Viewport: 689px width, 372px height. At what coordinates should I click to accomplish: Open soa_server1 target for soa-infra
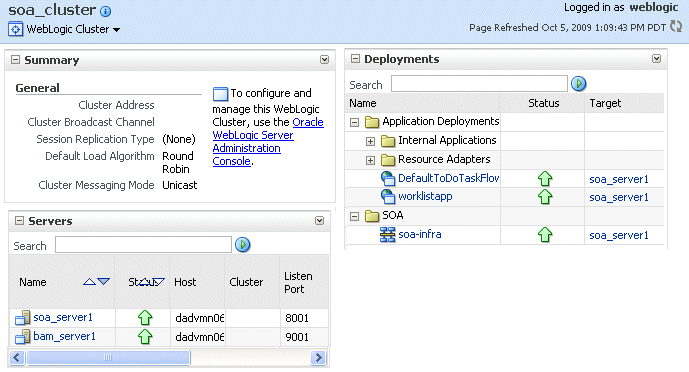pos(619,235)
